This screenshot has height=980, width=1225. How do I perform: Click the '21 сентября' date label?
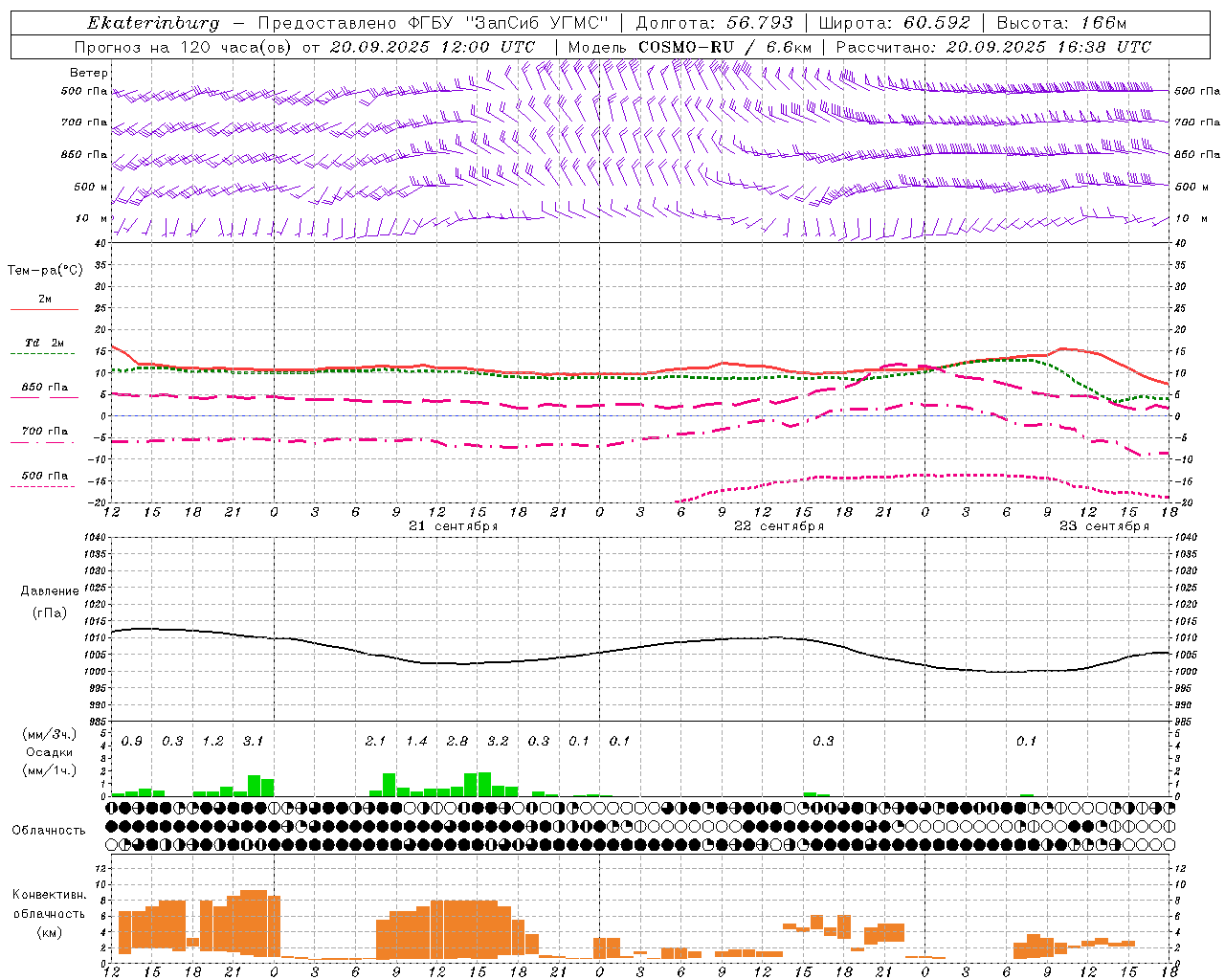click(x=453, y=526)
